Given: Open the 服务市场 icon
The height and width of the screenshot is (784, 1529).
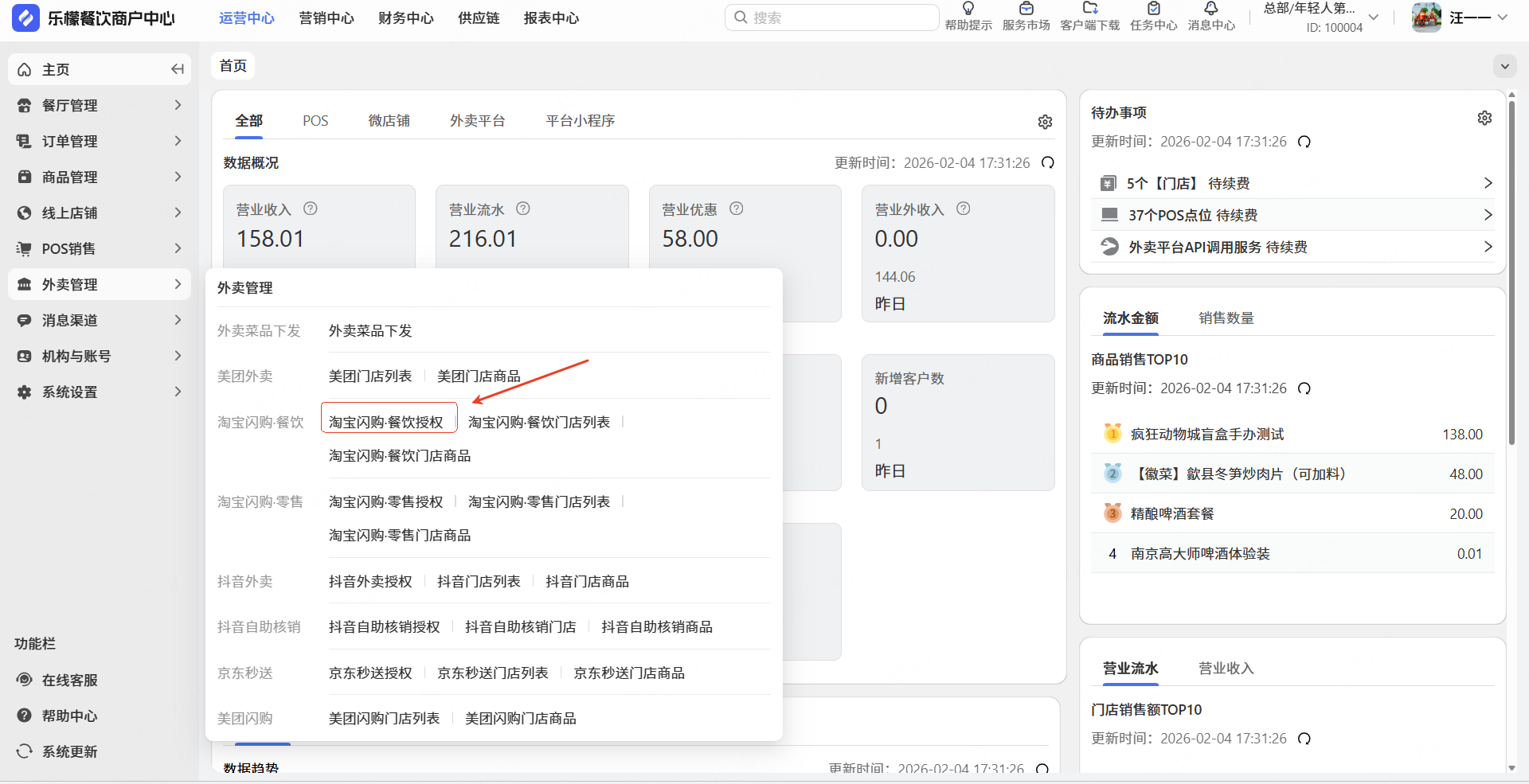Looking at the screenshot, I should (1026, 8).
